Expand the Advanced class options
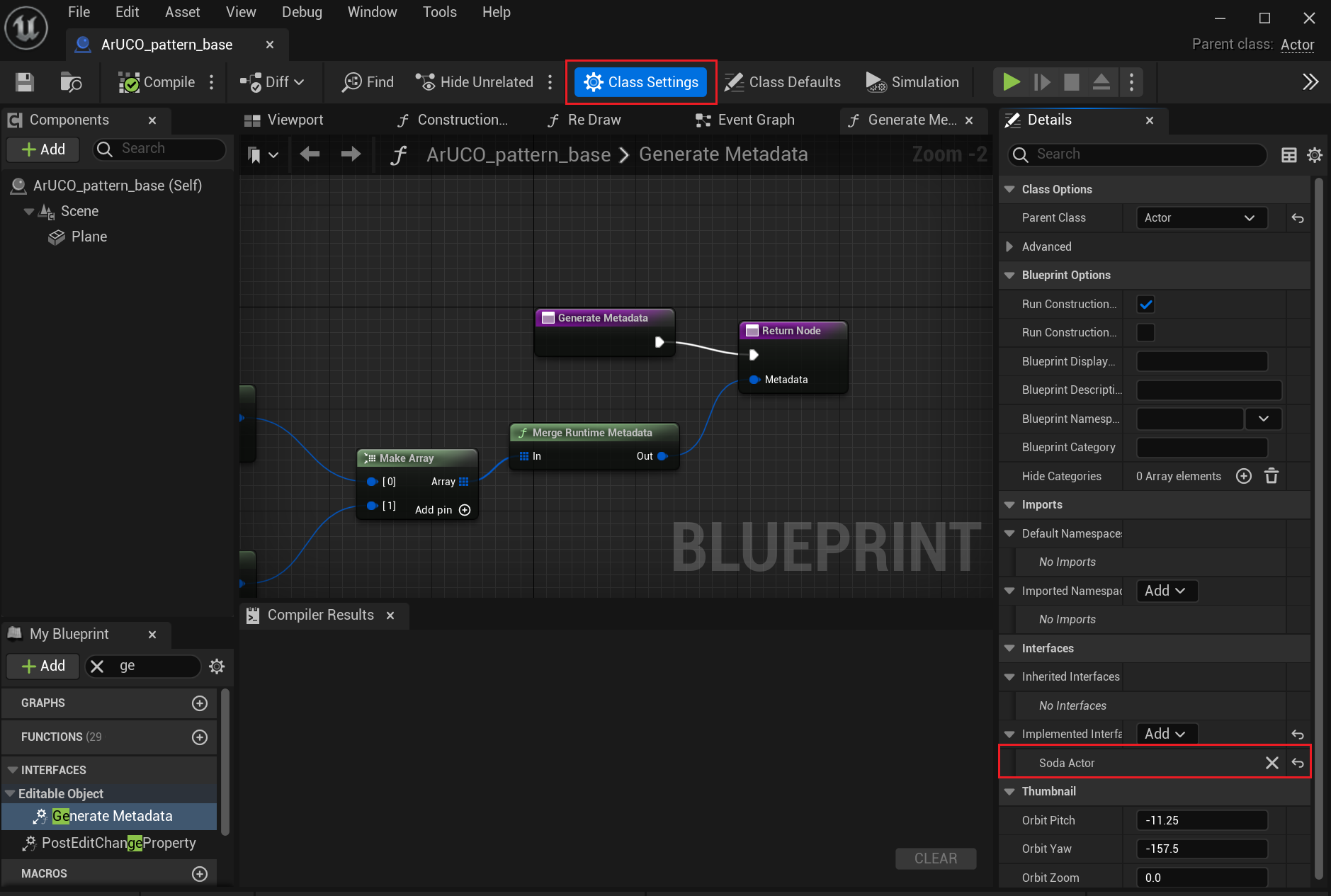Image resolution: width=1331 pixels, height=896 pixels. [x=1009, y=246]
